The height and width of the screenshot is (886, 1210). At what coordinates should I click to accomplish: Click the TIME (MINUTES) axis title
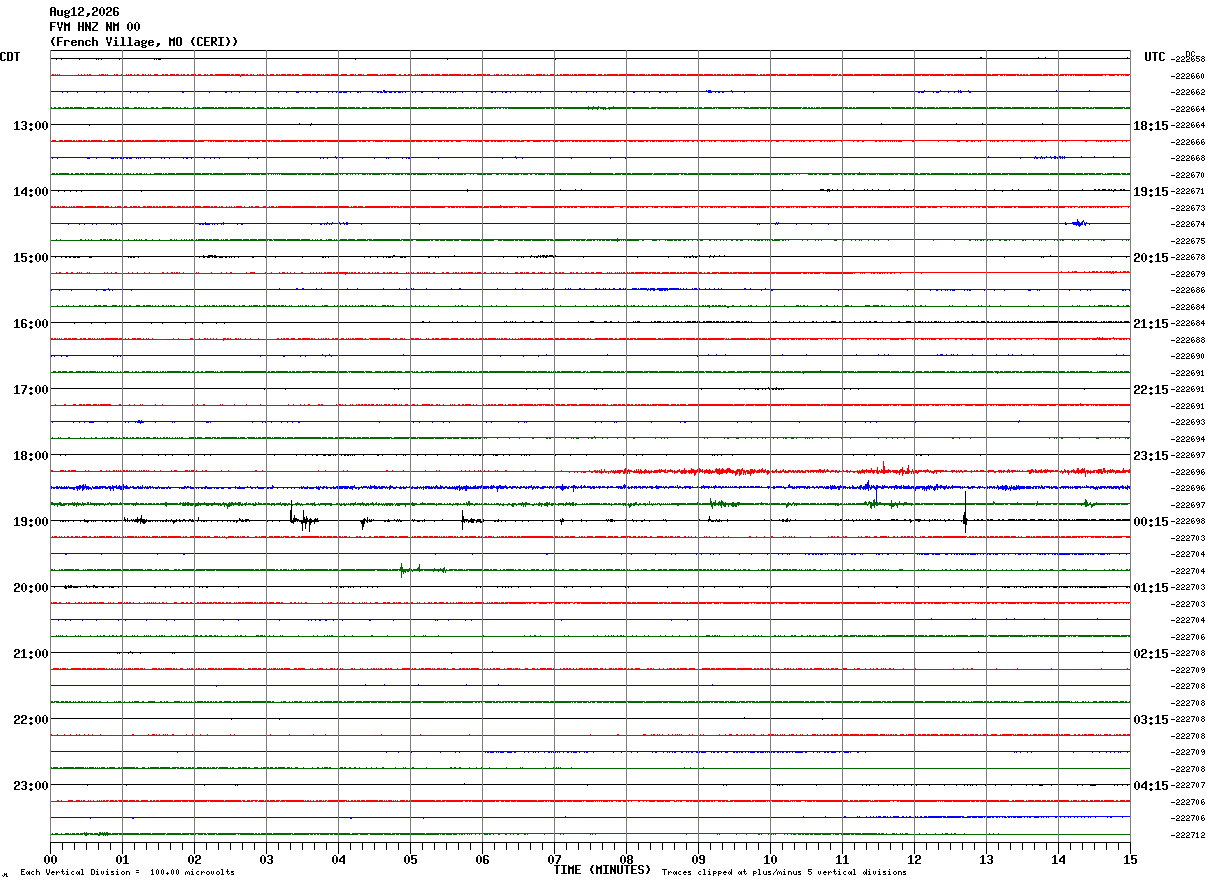click(x=602, y=870)
